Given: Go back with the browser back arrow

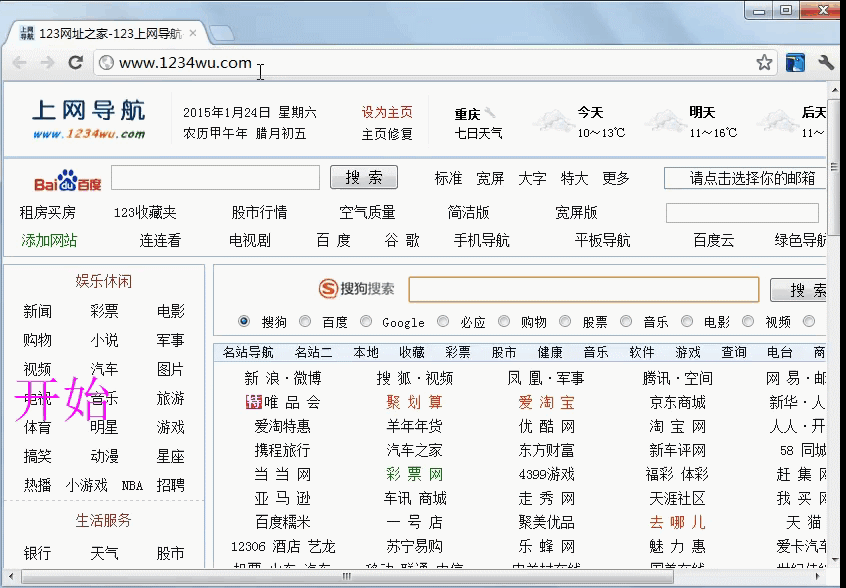Looking at the screenshot, I should pos(19,63).
